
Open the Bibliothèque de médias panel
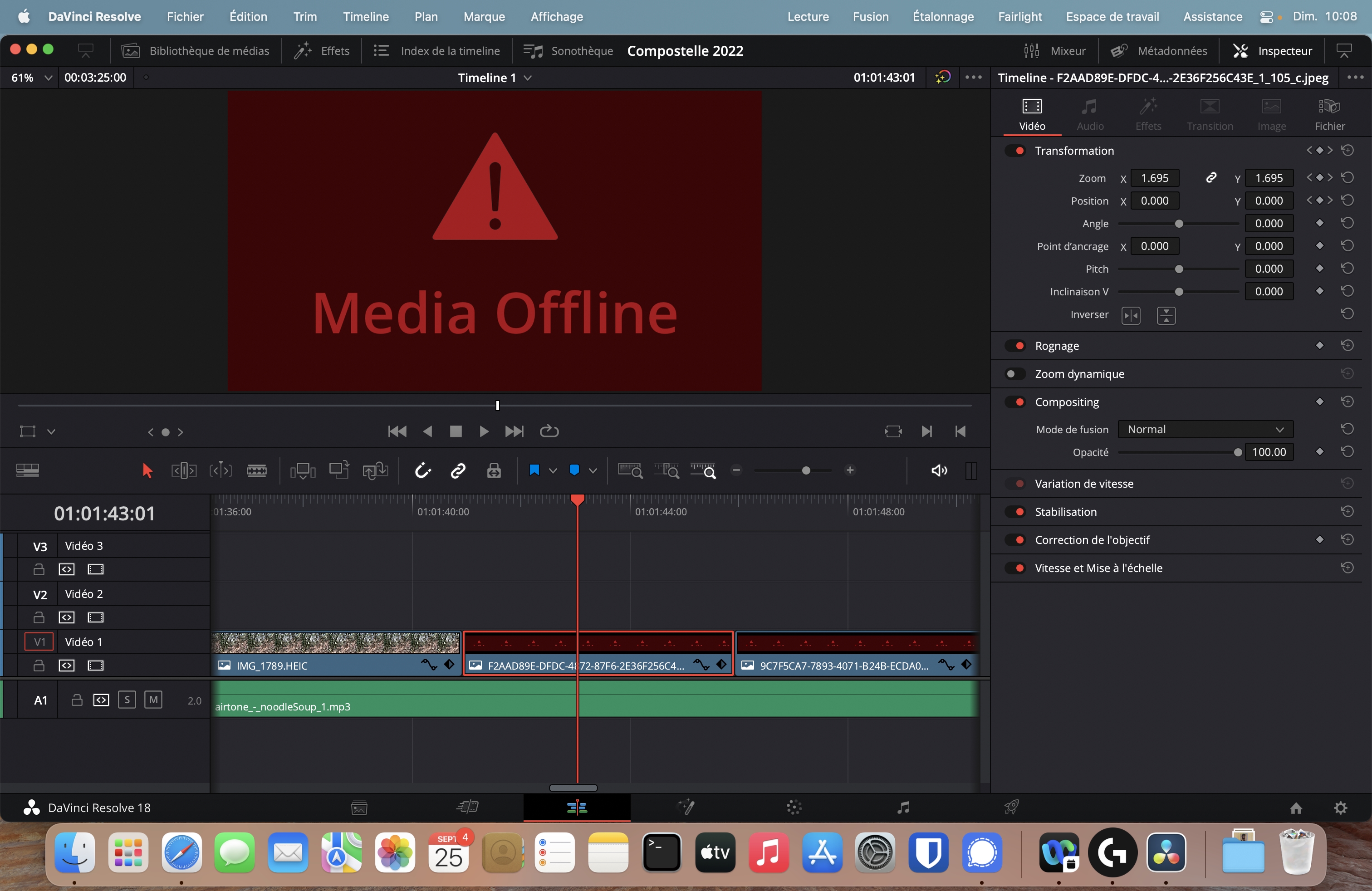point(196,51)
